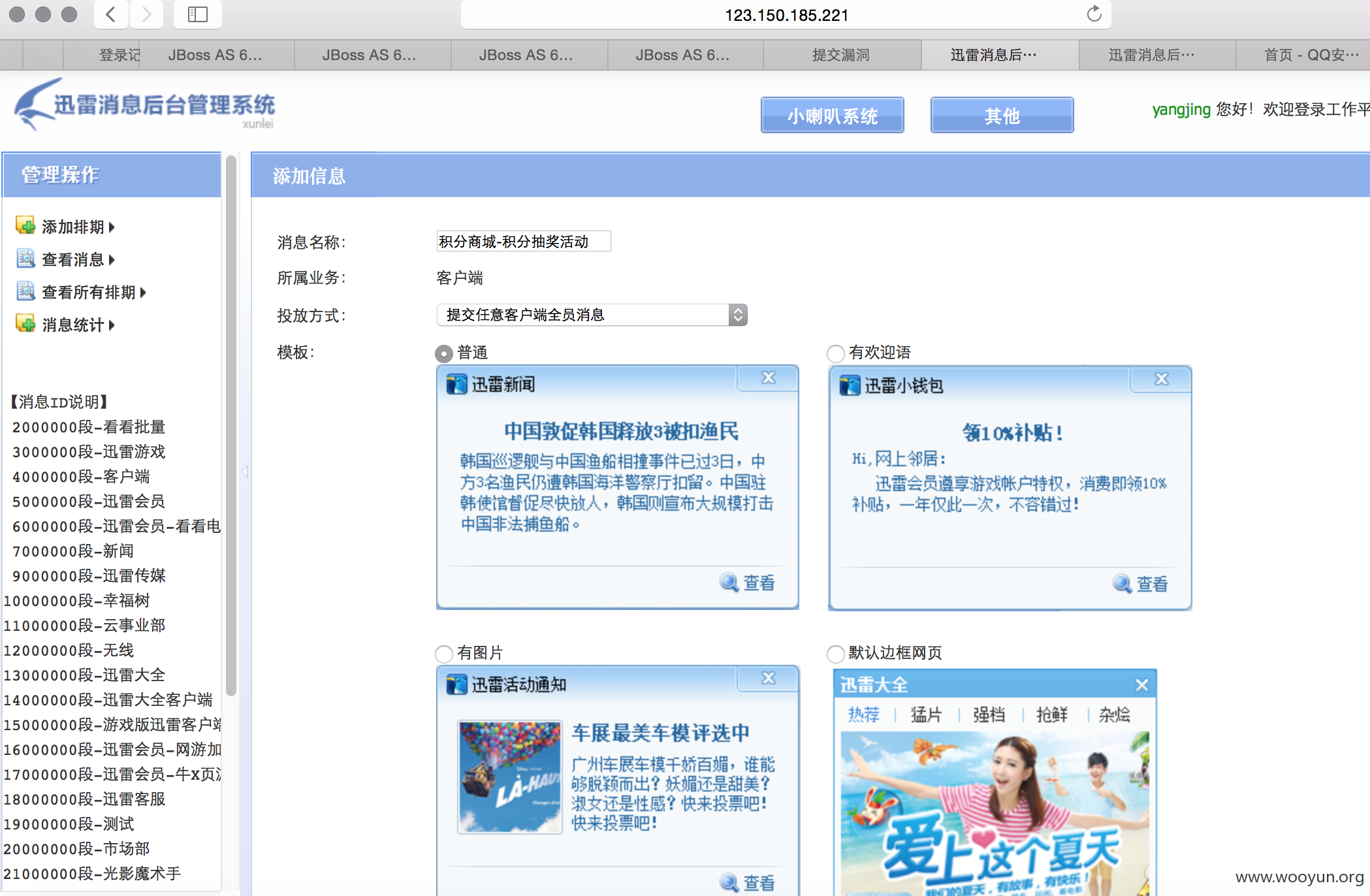Viewport: 1370px width, 896px height.
Task: Click the 强档 tab in 迅雷大全 preview
Action: tap(989, 714)
